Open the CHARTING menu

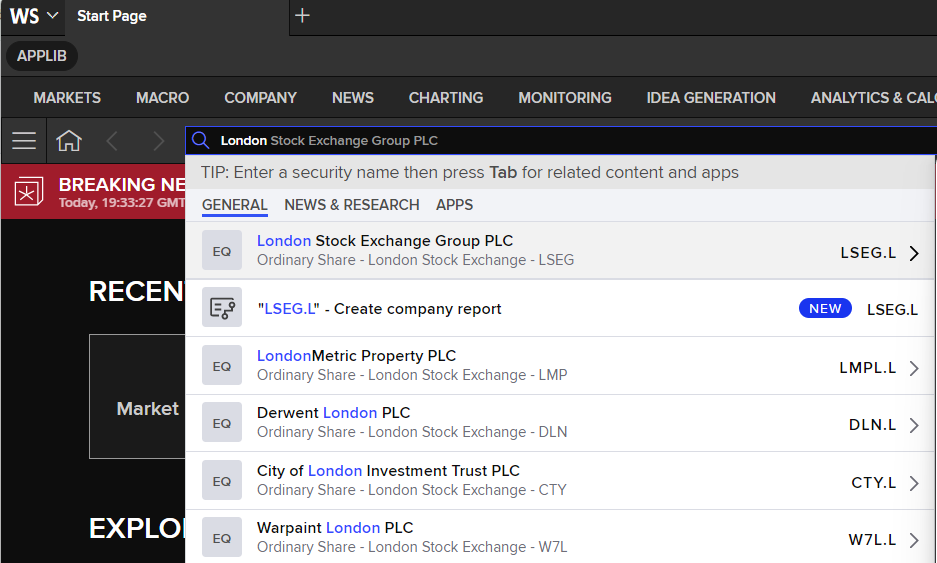(446, 97)
